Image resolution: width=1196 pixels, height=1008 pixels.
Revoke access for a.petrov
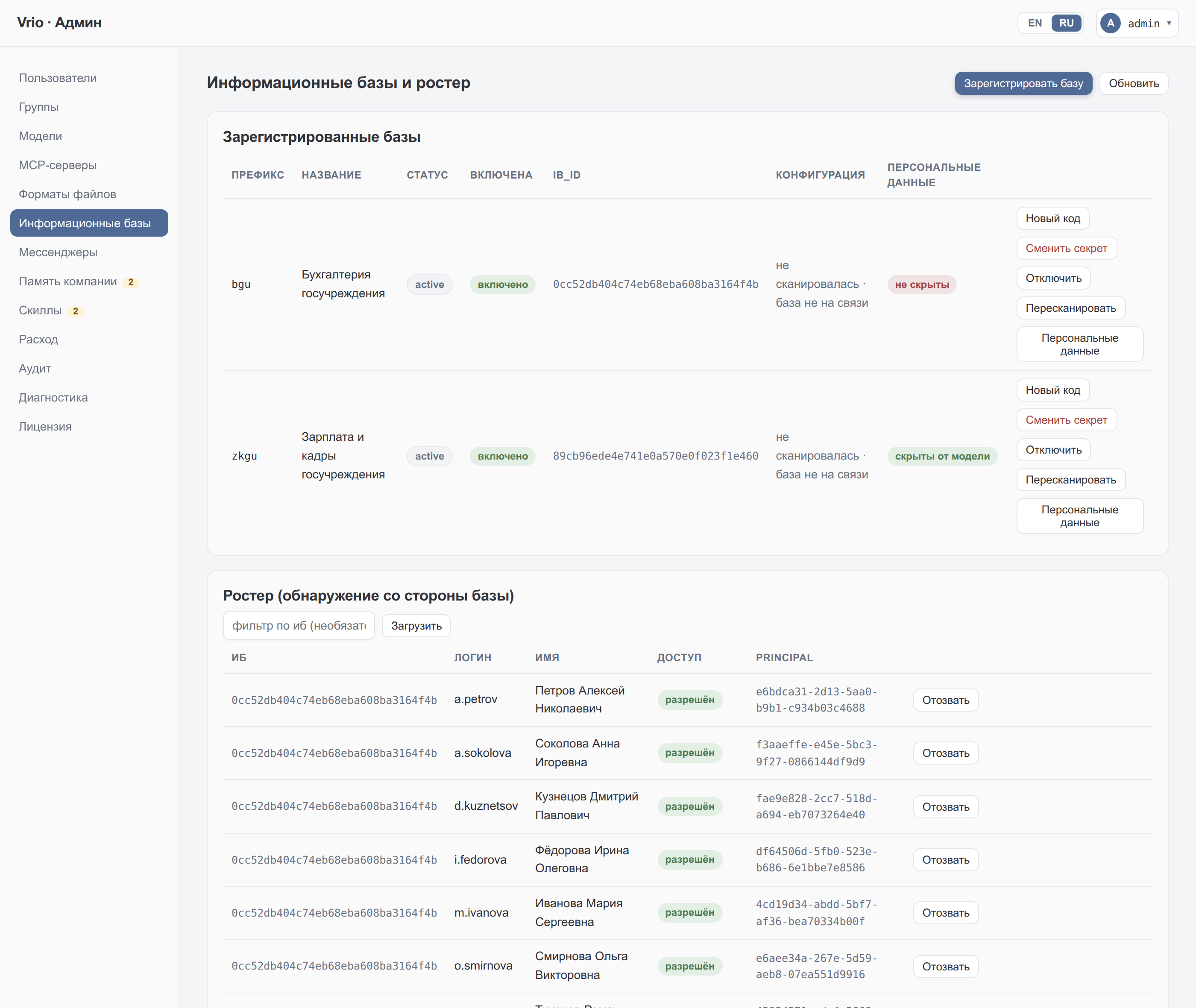[946, 700]
